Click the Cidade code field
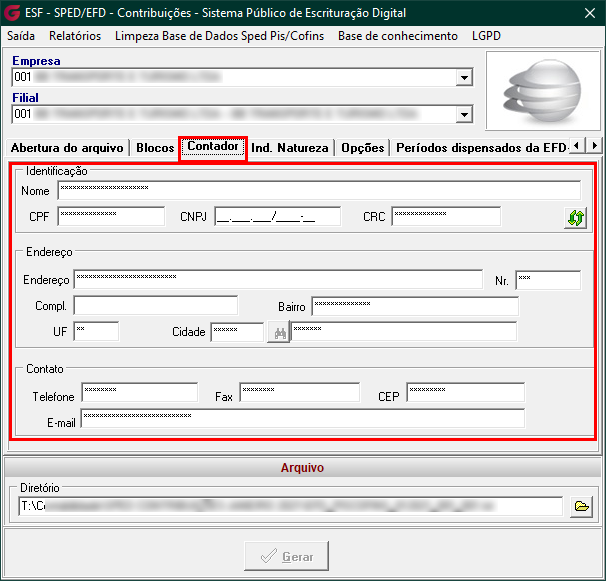 click(x=237, y=332)
